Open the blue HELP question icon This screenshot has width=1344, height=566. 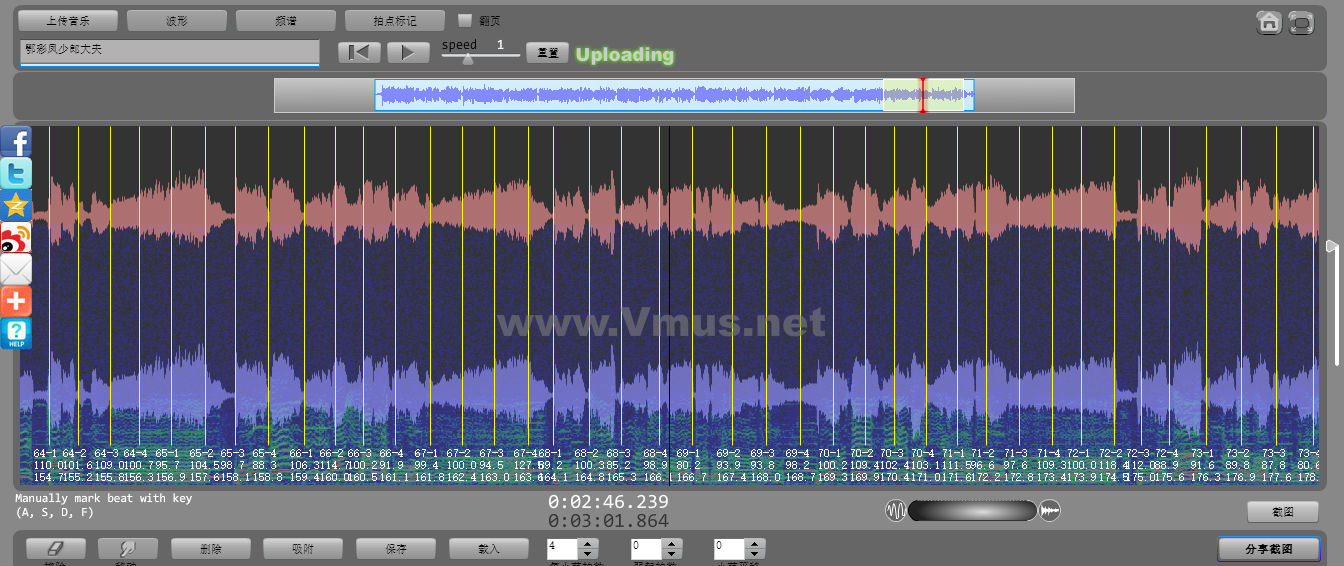click(16, 333)
